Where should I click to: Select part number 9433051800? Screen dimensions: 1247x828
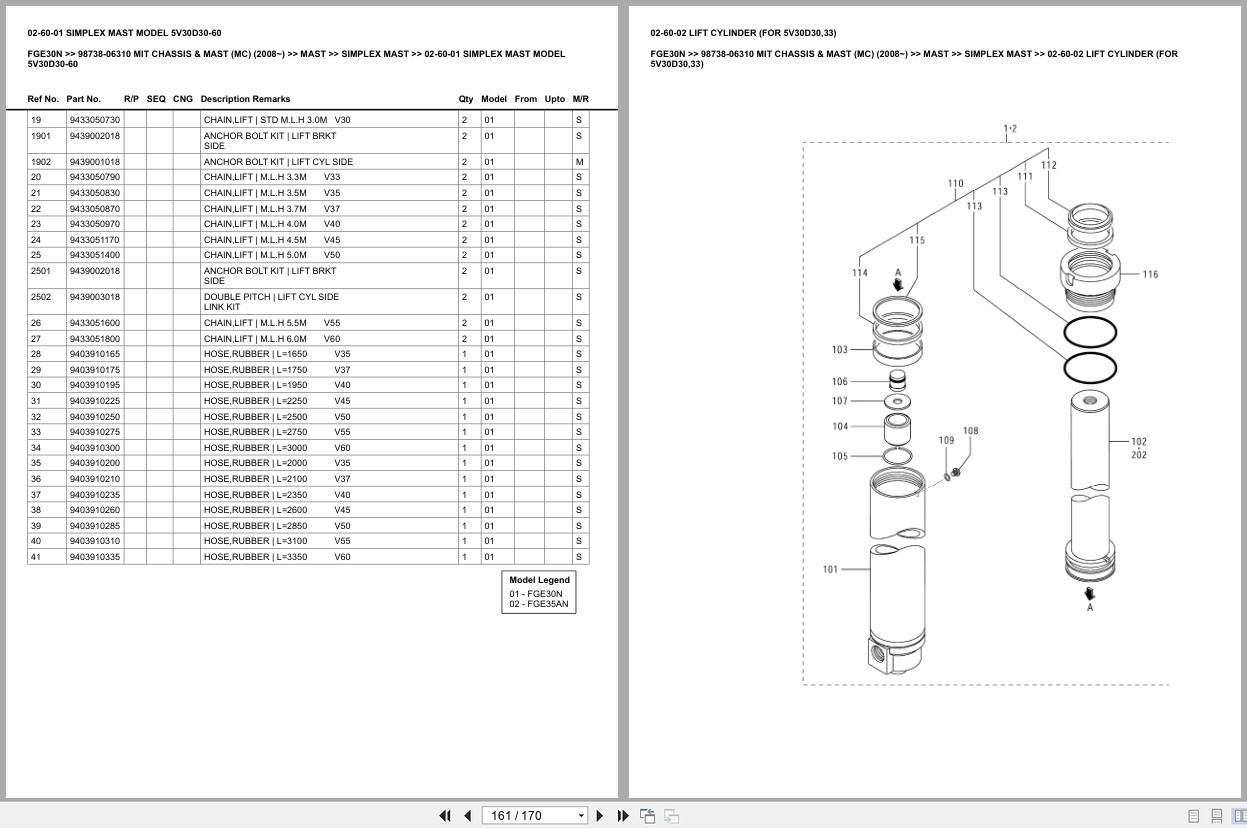[x=95, y=339]
